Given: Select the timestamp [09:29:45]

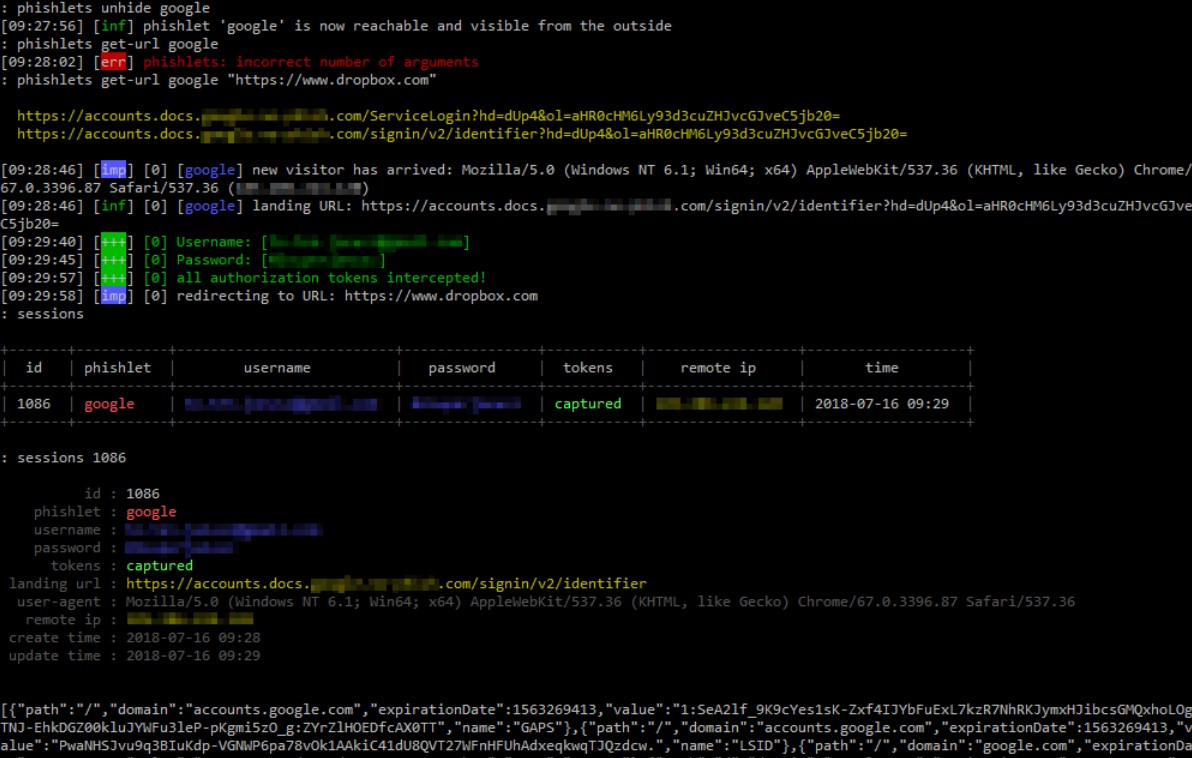Looking at the screenshot, I should (x=43, y=260).
